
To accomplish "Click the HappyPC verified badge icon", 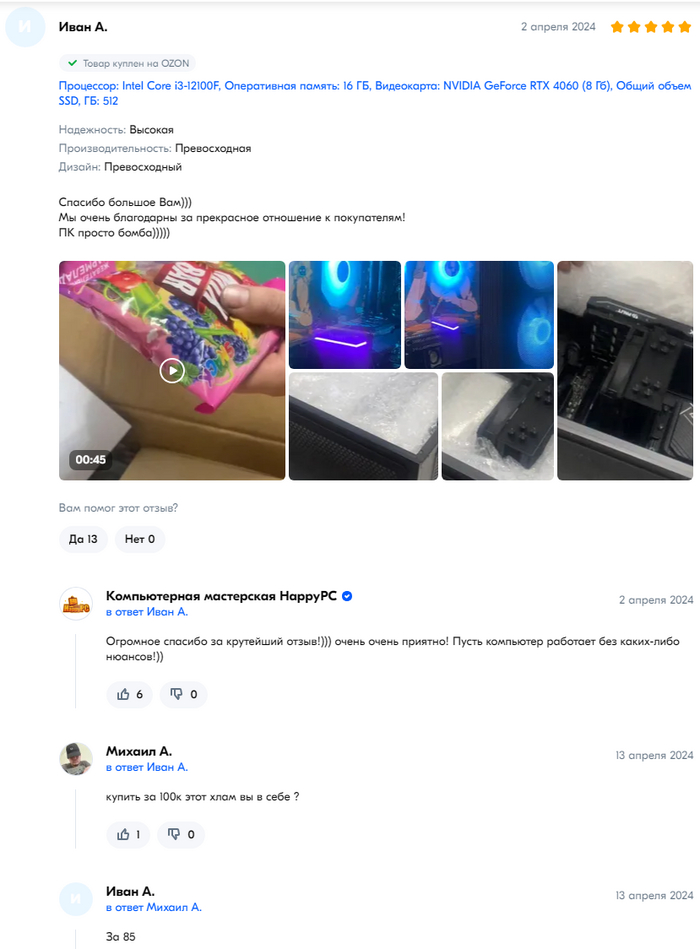I will pyautogui.click(x=347, y=596).
